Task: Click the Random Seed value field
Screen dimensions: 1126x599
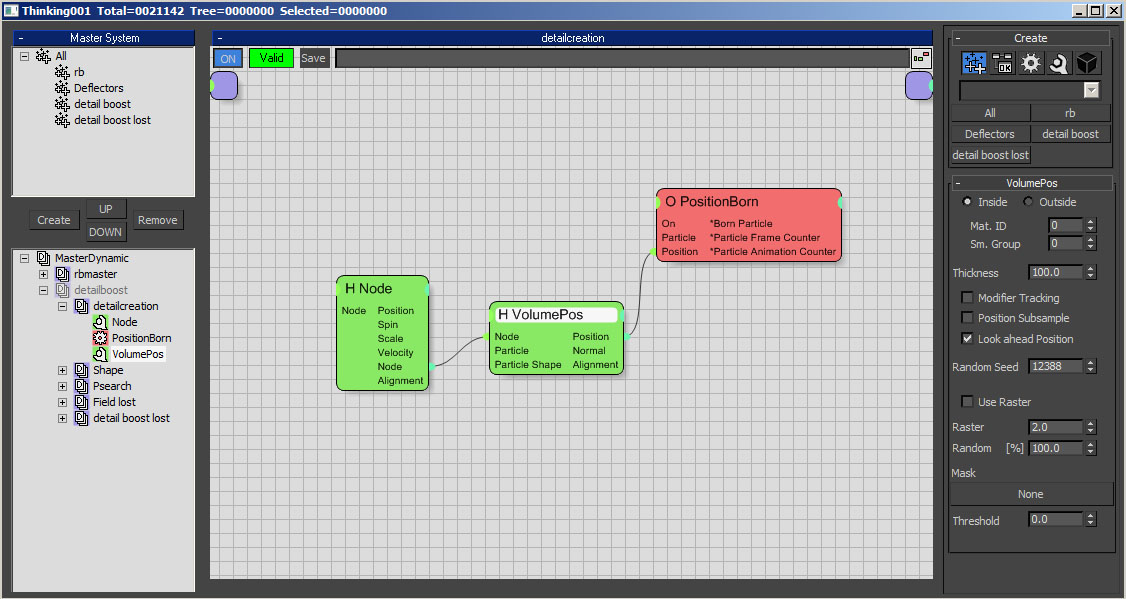Action: 1055,366
